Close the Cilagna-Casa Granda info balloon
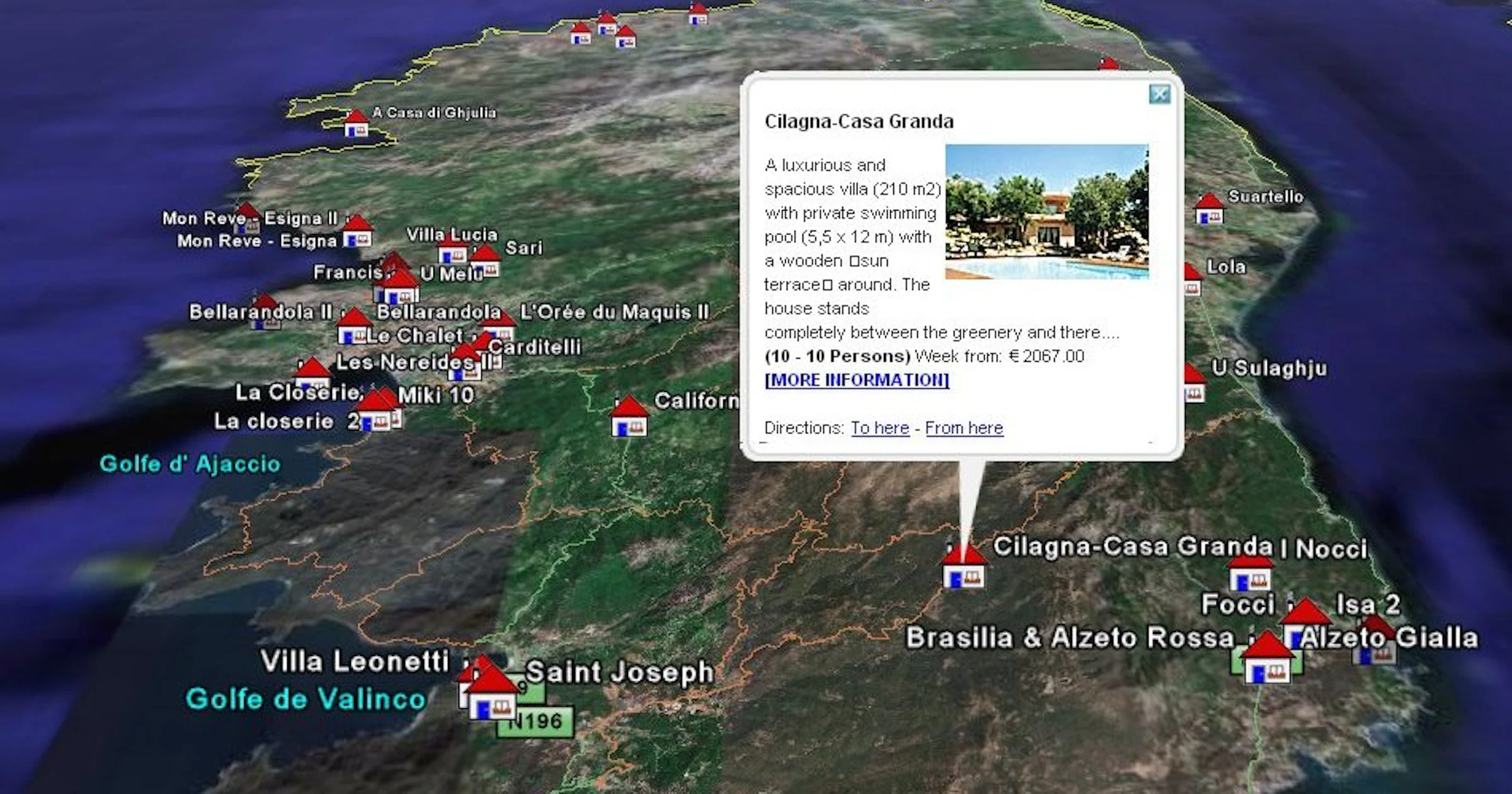Screen dimensions: 1512x794 click(x=1160, y=95)
